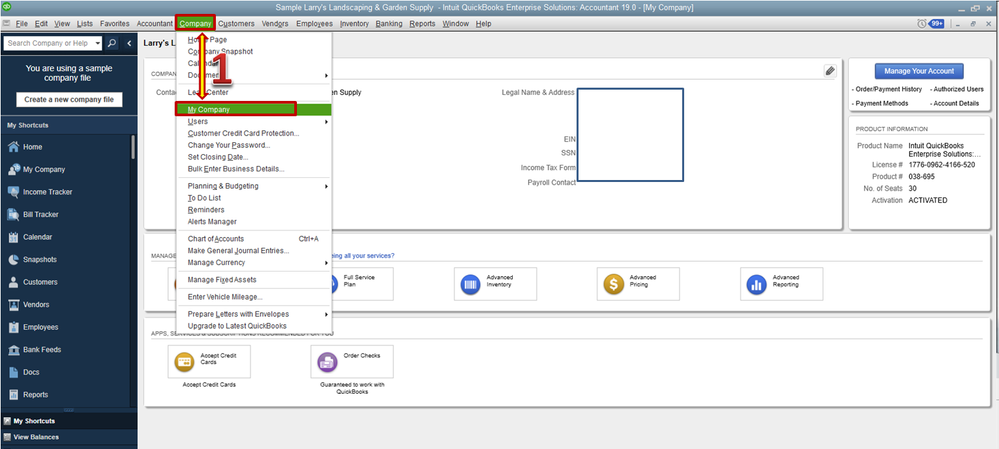Choose Bulk Enter Business Details
This screenshot has width=999, height=449.
tap(253, 169)
